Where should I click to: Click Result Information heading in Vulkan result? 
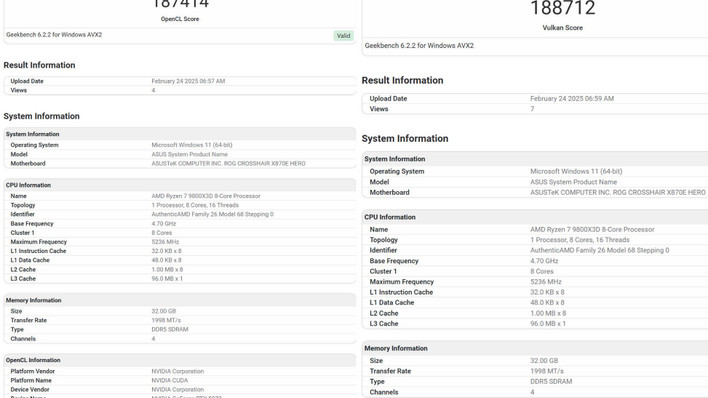pos(402,80)
